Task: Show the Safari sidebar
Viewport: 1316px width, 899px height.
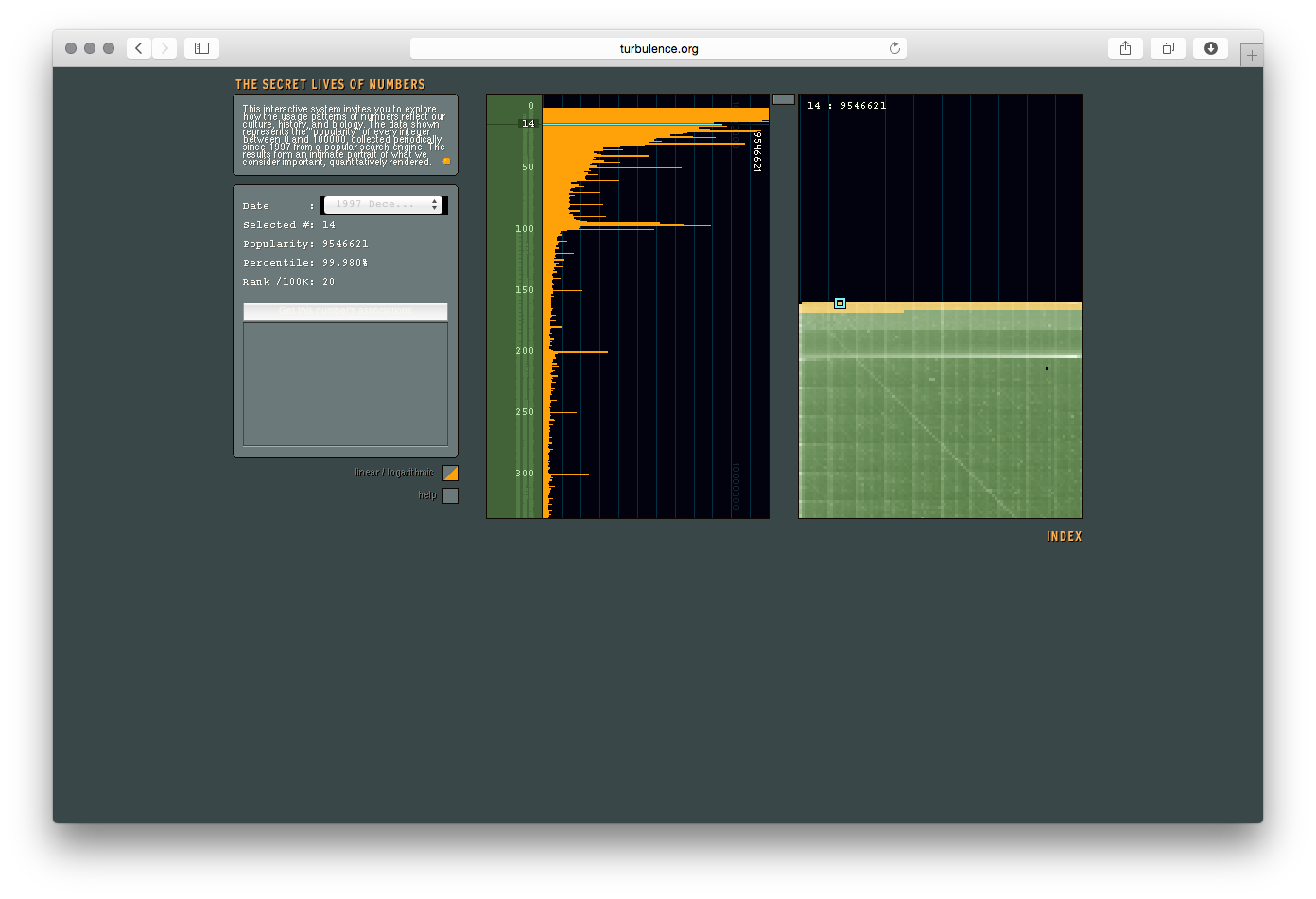Action: pyautogui.click(x=201, y=48)
